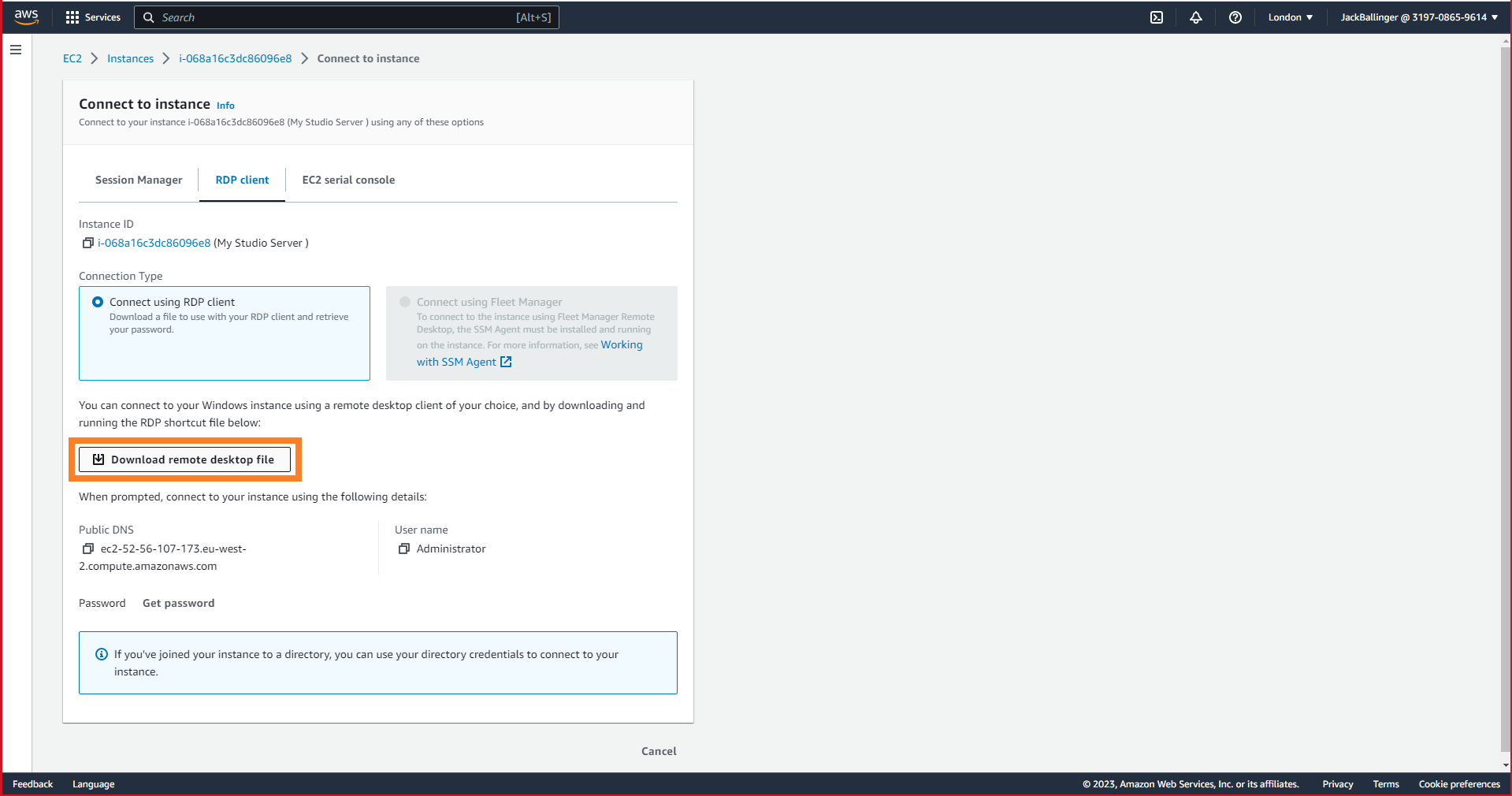Switch to the Session Manager tab
This screenshot has width=1512, height=796.
pyautogui.click(x=139, y=180)
